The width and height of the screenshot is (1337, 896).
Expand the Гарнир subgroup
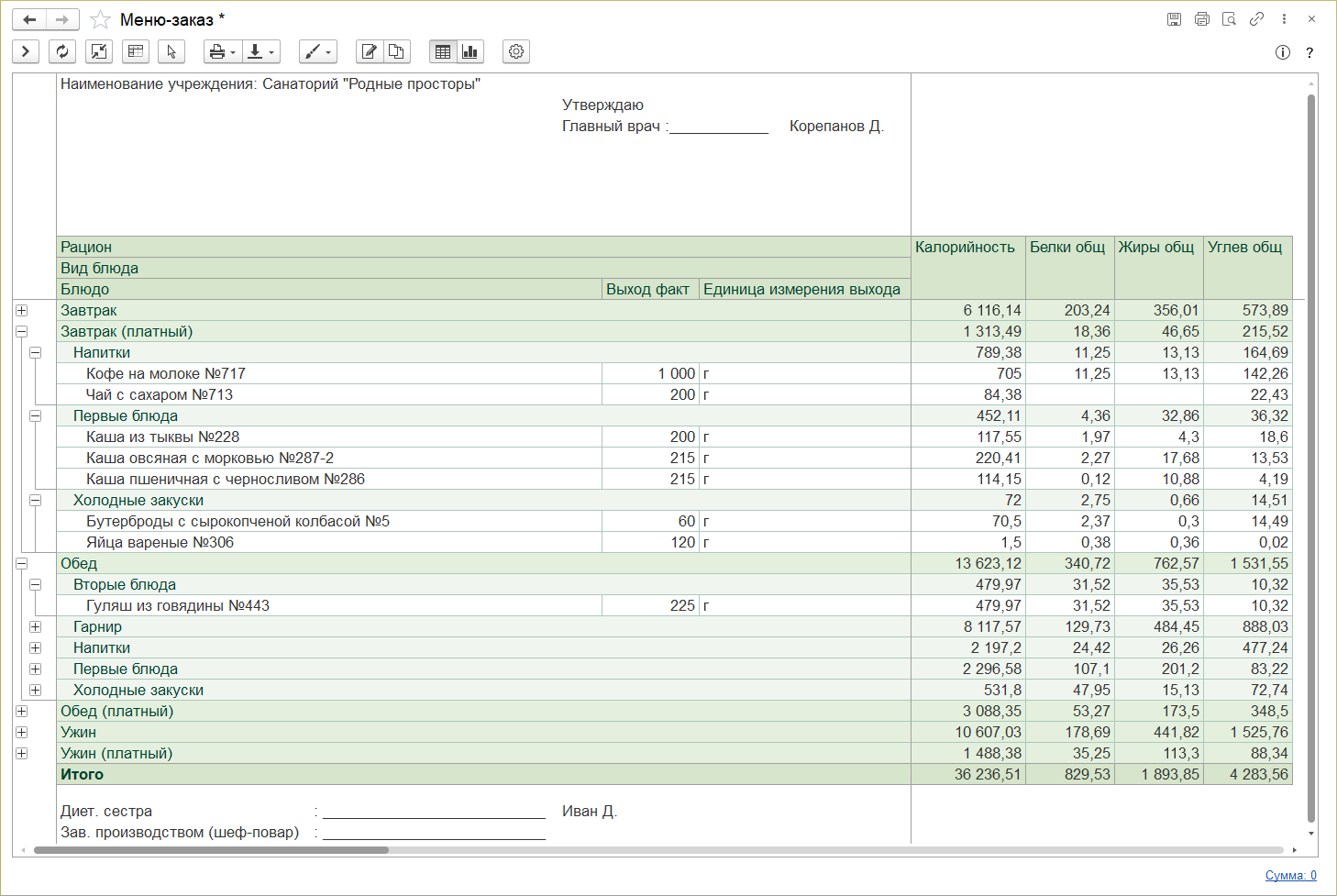point(36,627)
